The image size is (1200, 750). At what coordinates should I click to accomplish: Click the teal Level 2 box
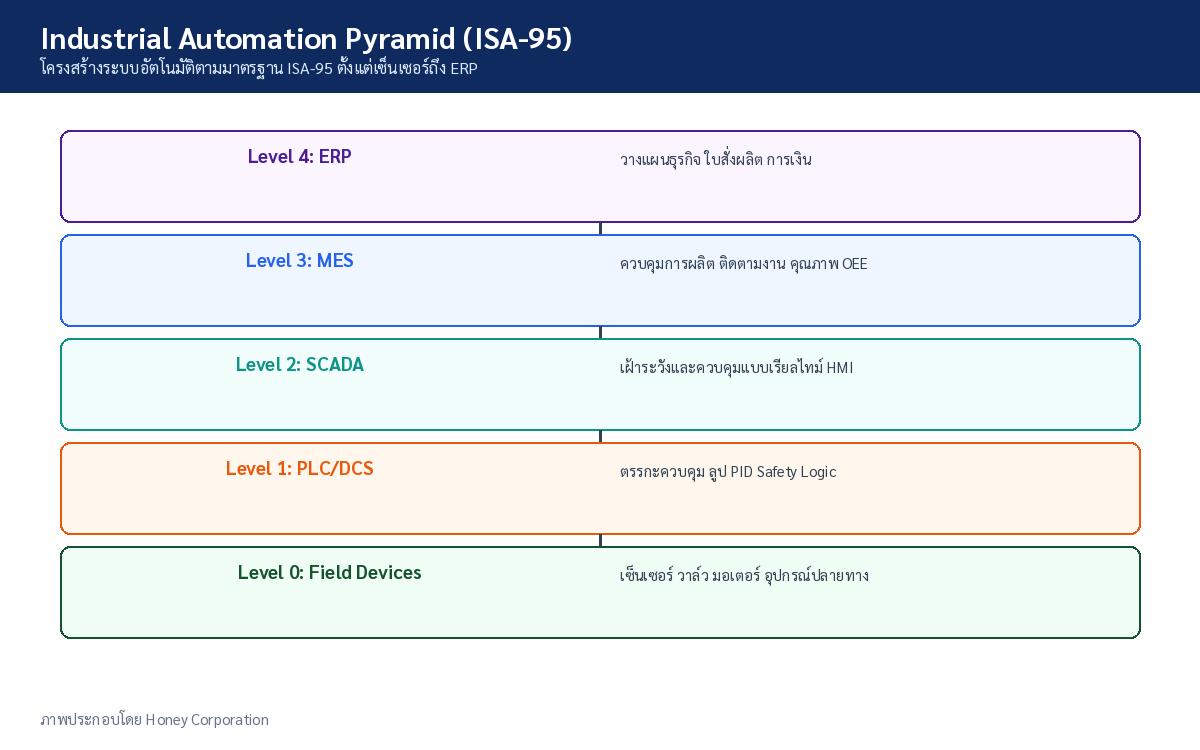click(600, 384)
